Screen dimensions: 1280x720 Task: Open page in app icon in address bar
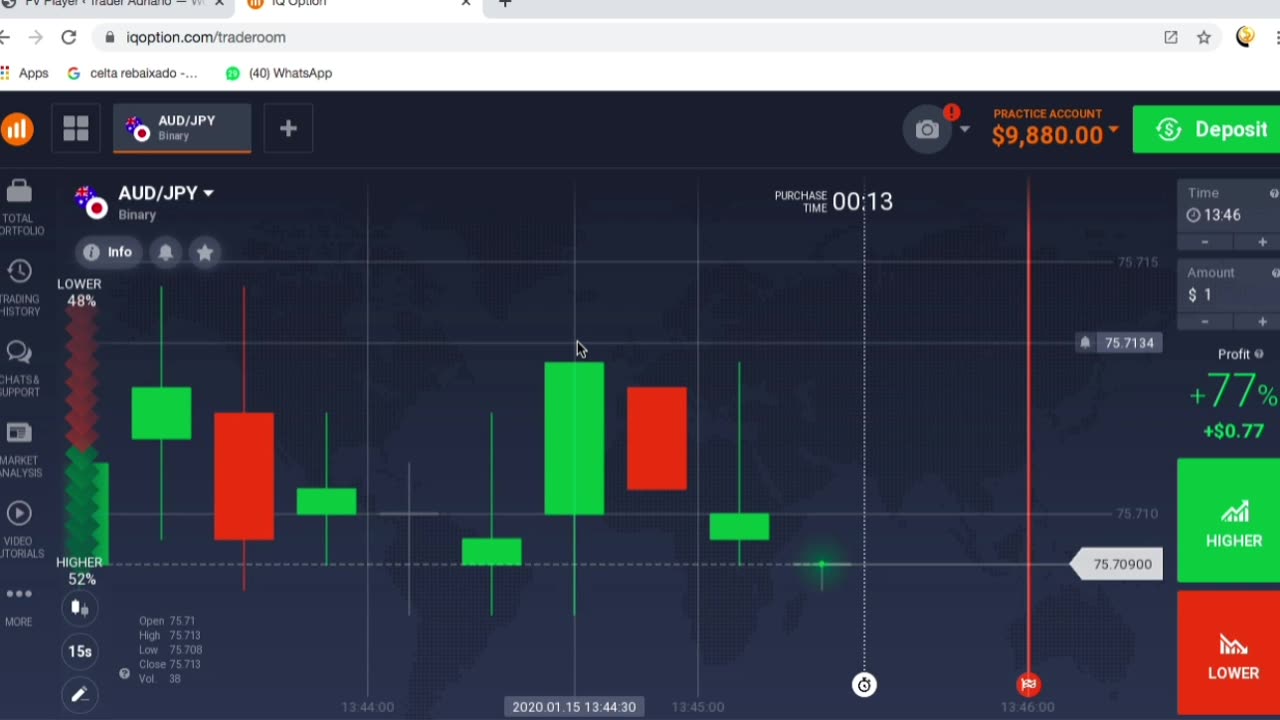coord(1171,37)
